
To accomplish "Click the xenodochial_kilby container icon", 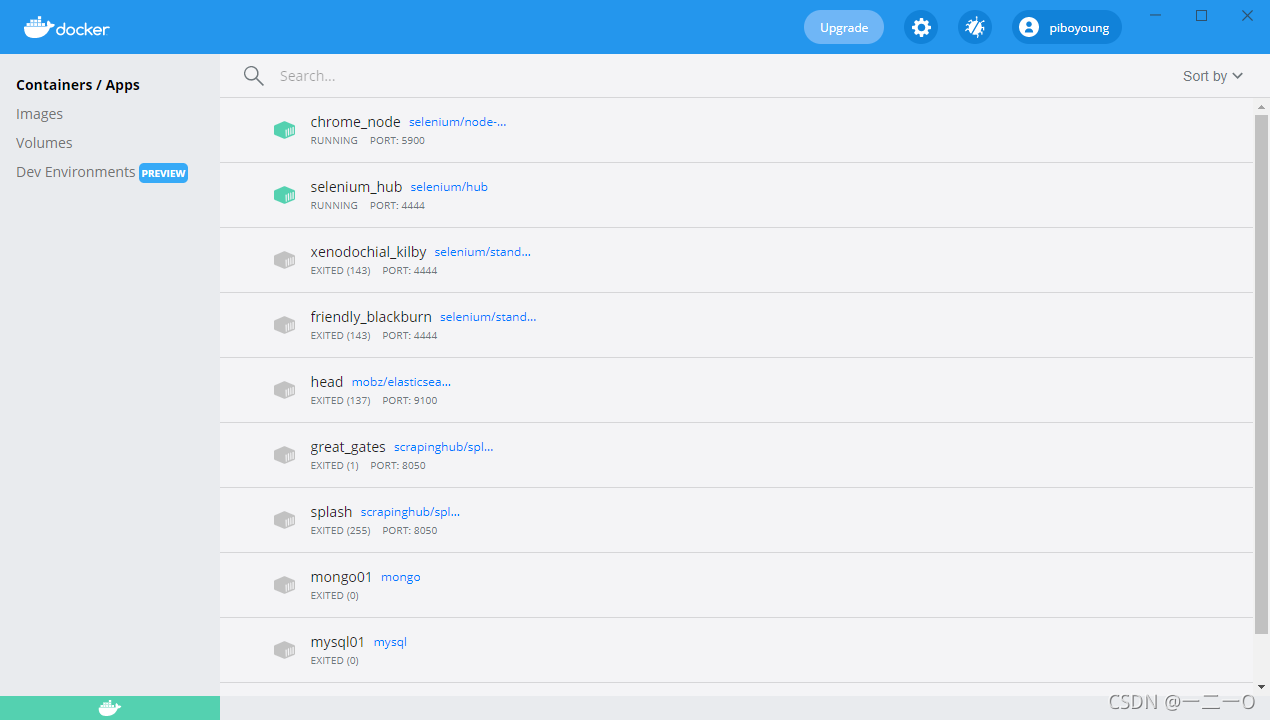I will pyautogui.click(x=285, y=260).
